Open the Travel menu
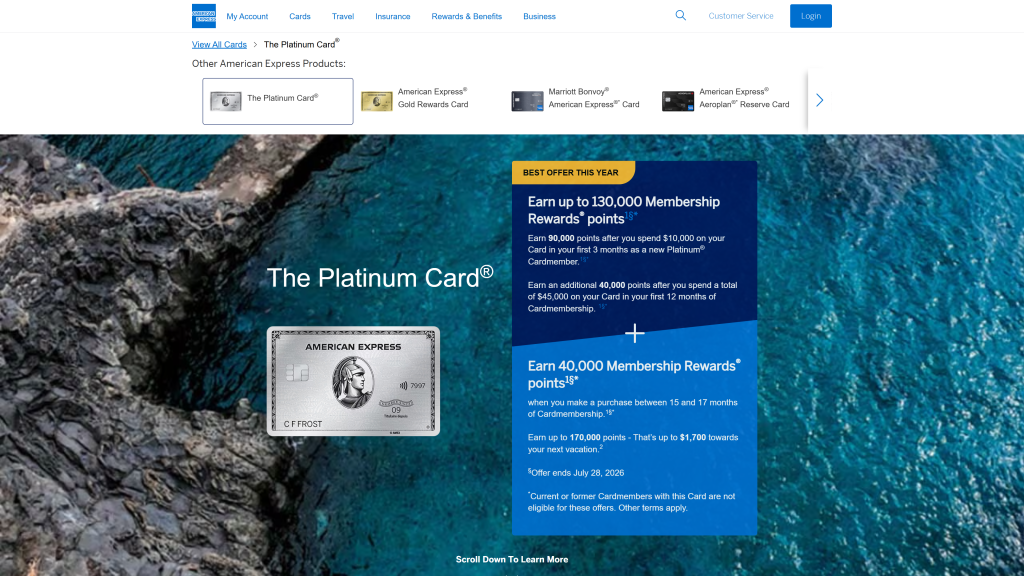 tap(343, 16)
